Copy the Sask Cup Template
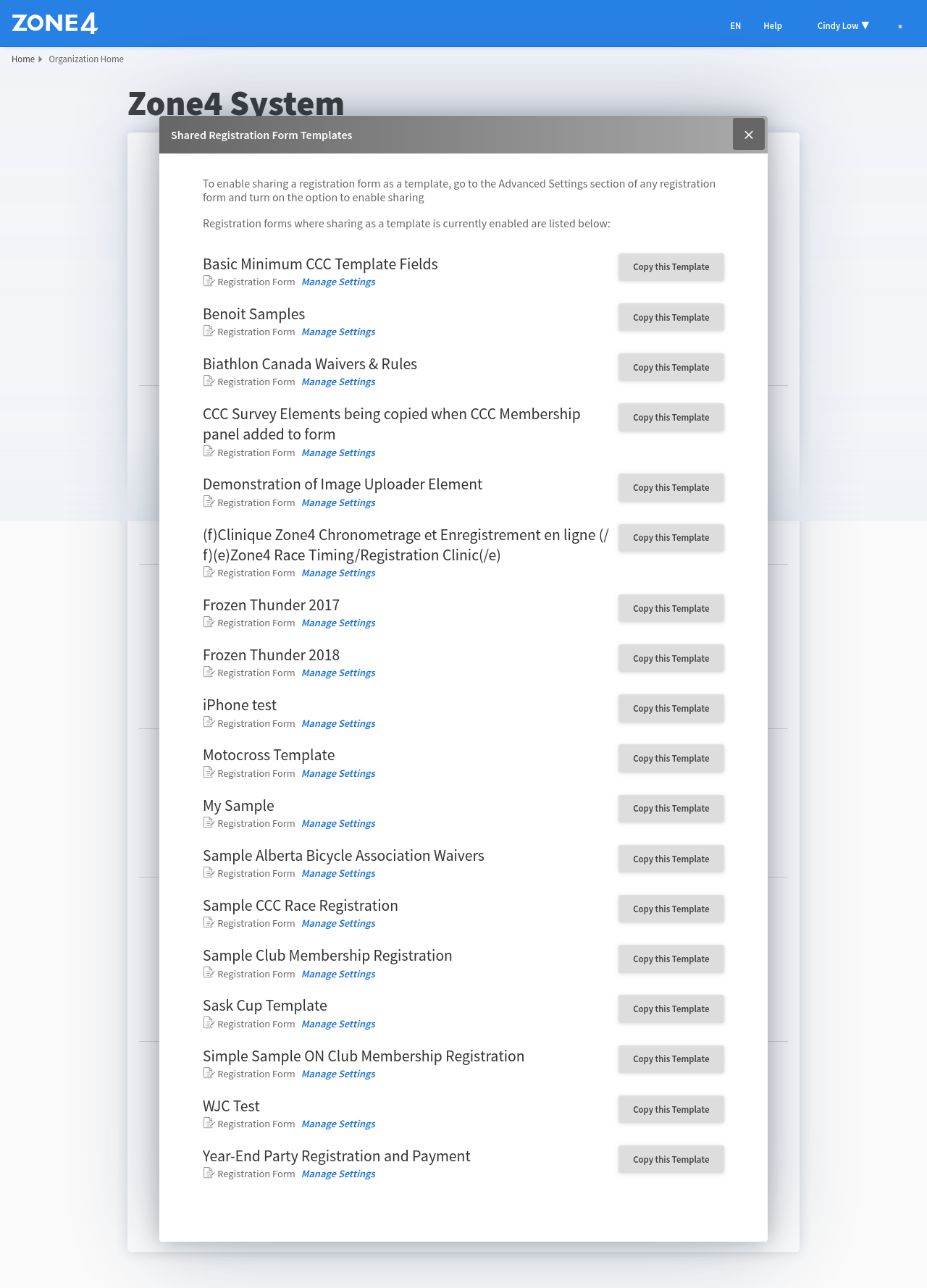 coord(671,1009)
